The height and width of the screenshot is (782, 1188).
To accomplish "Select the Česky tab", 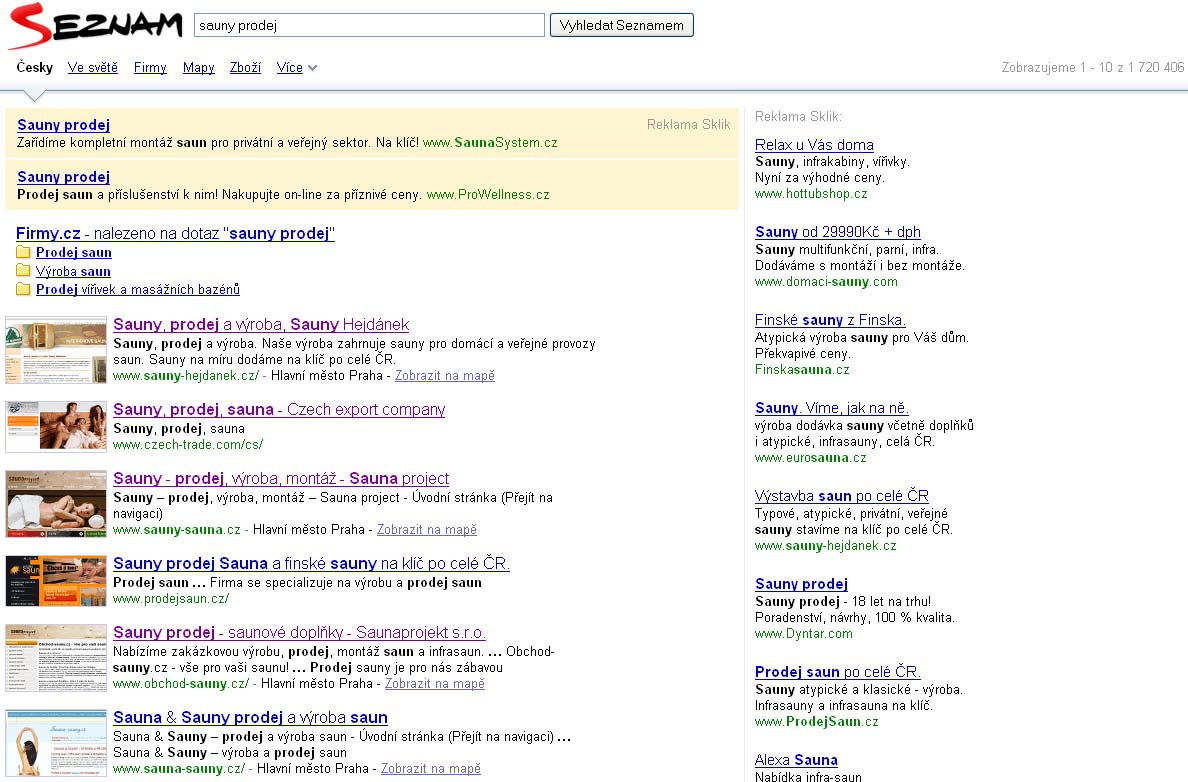I will [x=35, y=67].
